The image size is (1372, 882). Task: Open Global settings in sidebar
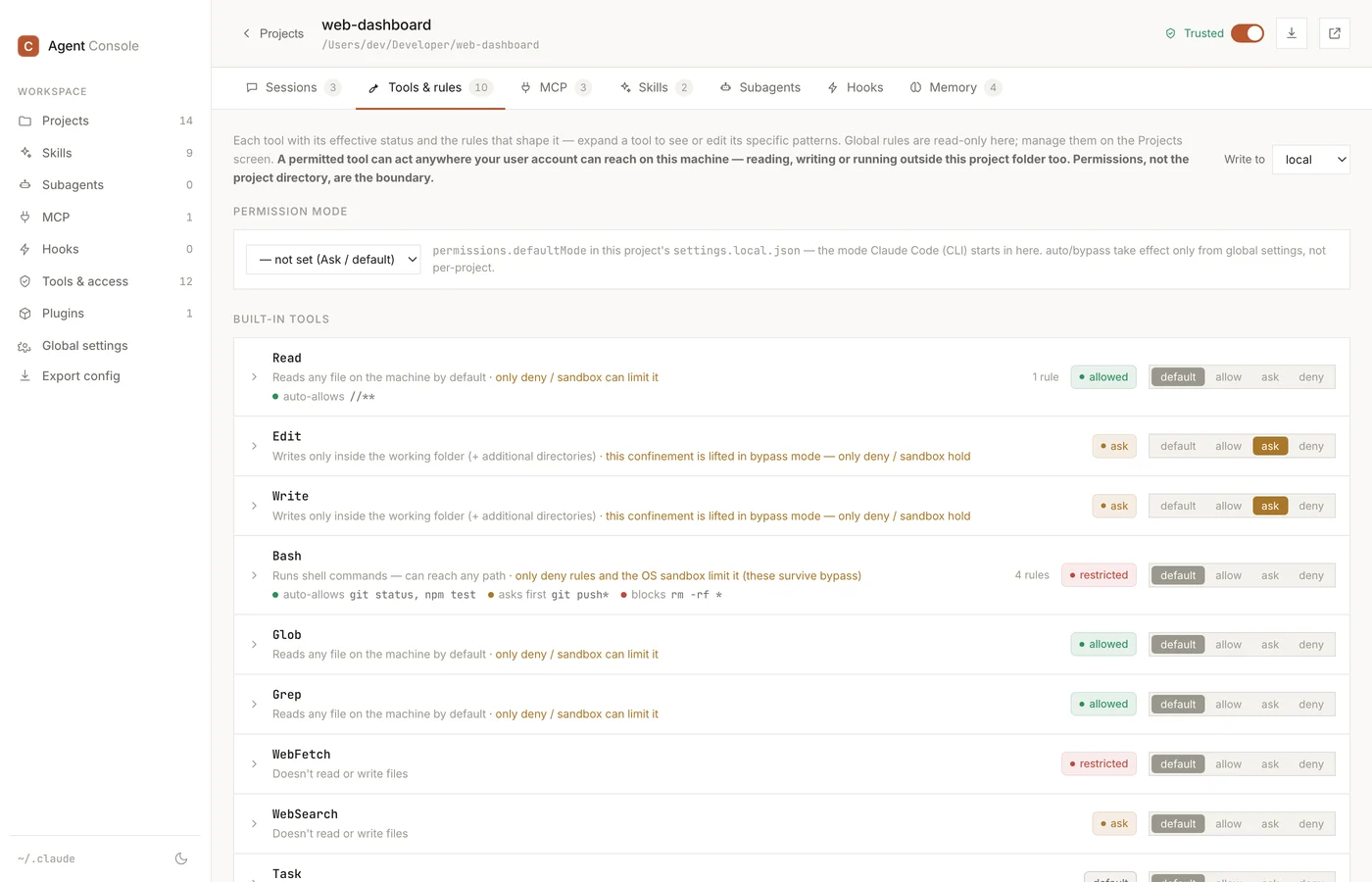pos(106,346)
